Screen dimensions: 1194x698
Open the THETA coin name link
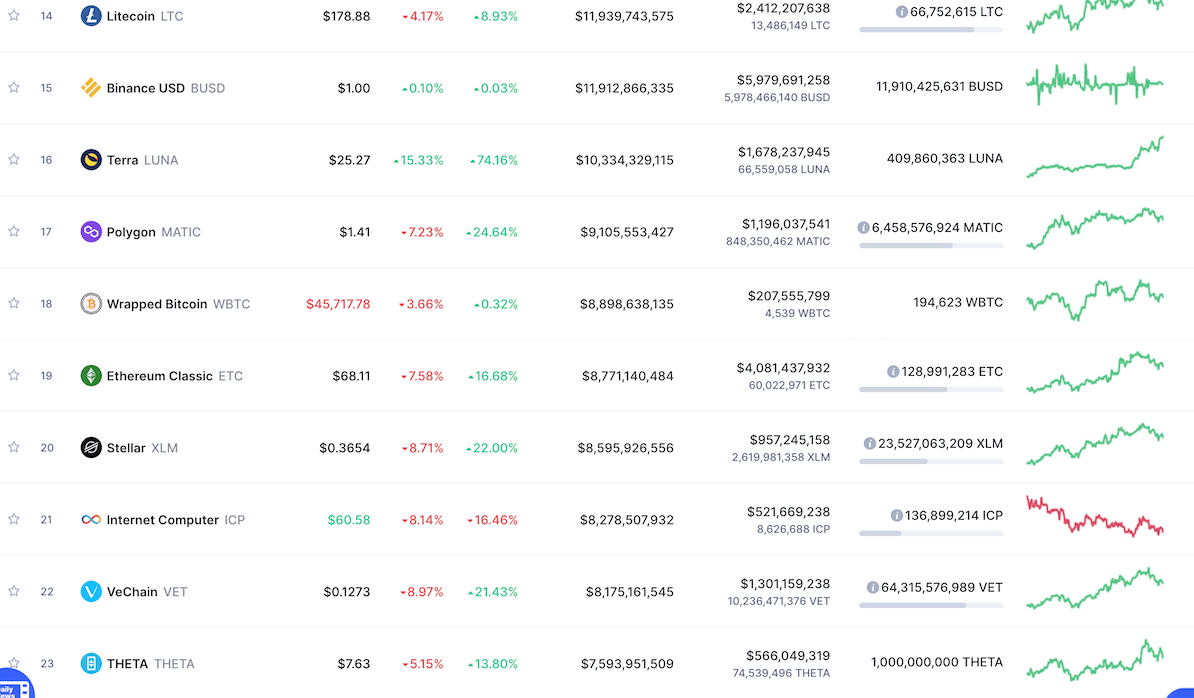coord(127,664)
